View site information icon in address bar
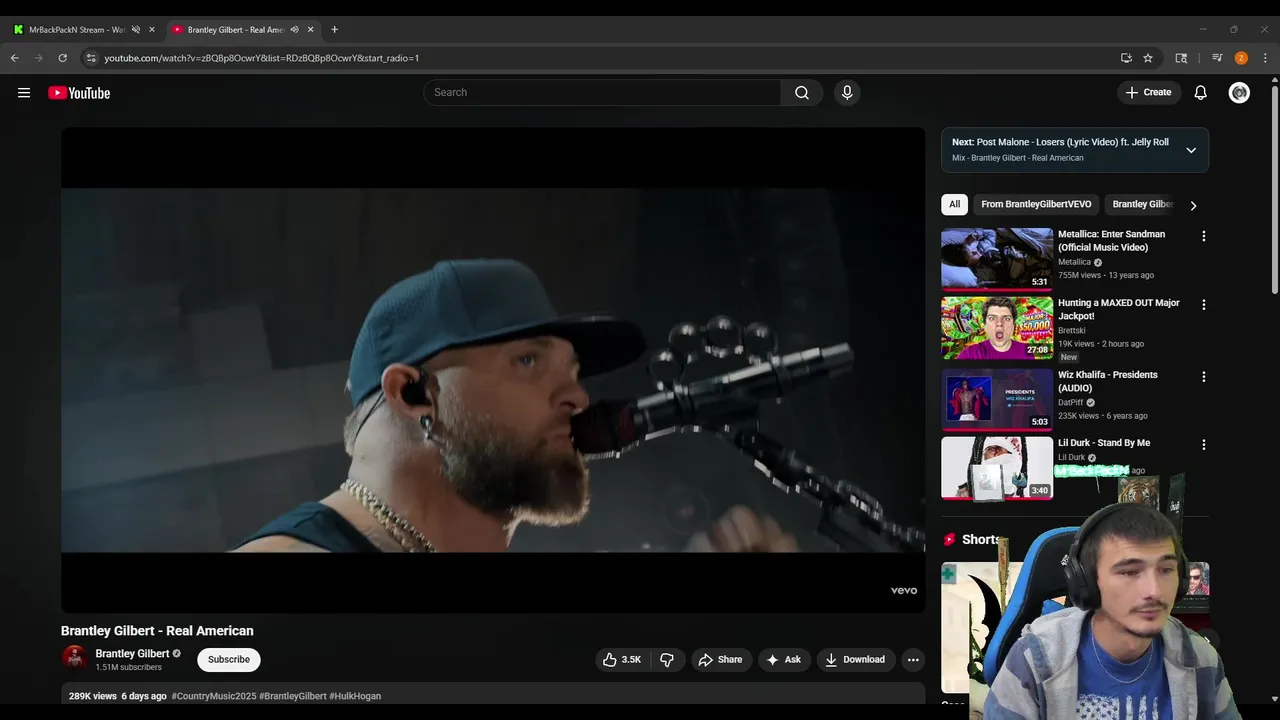 (91, 58)
